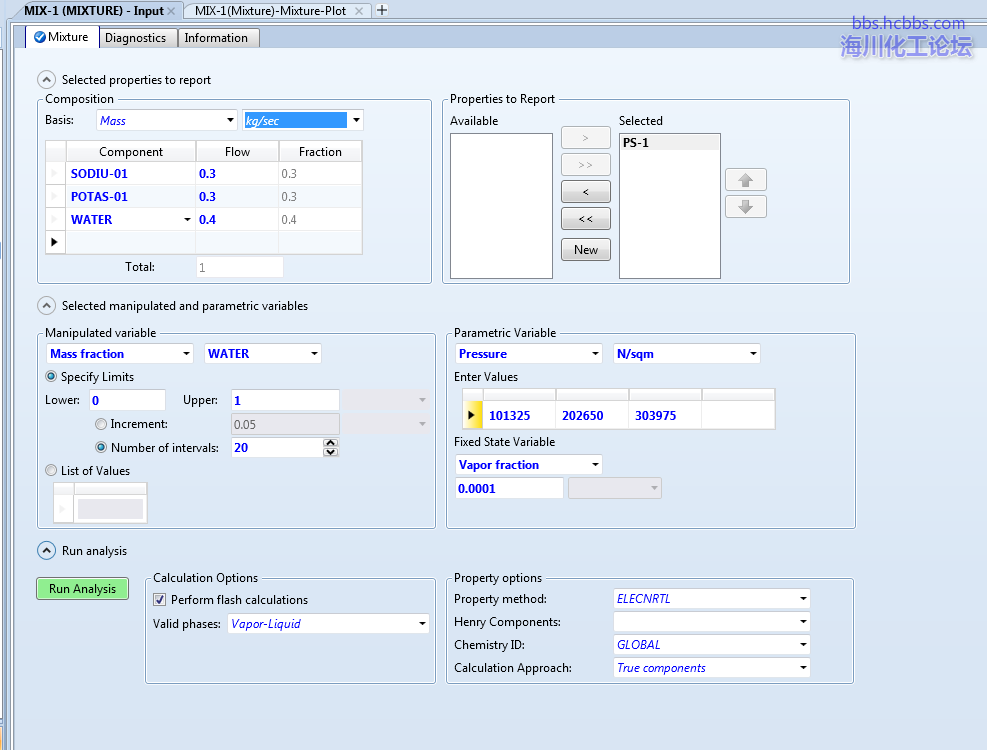Click the Number of intervals field
The image size is (987, 750).
coord(278,448)
